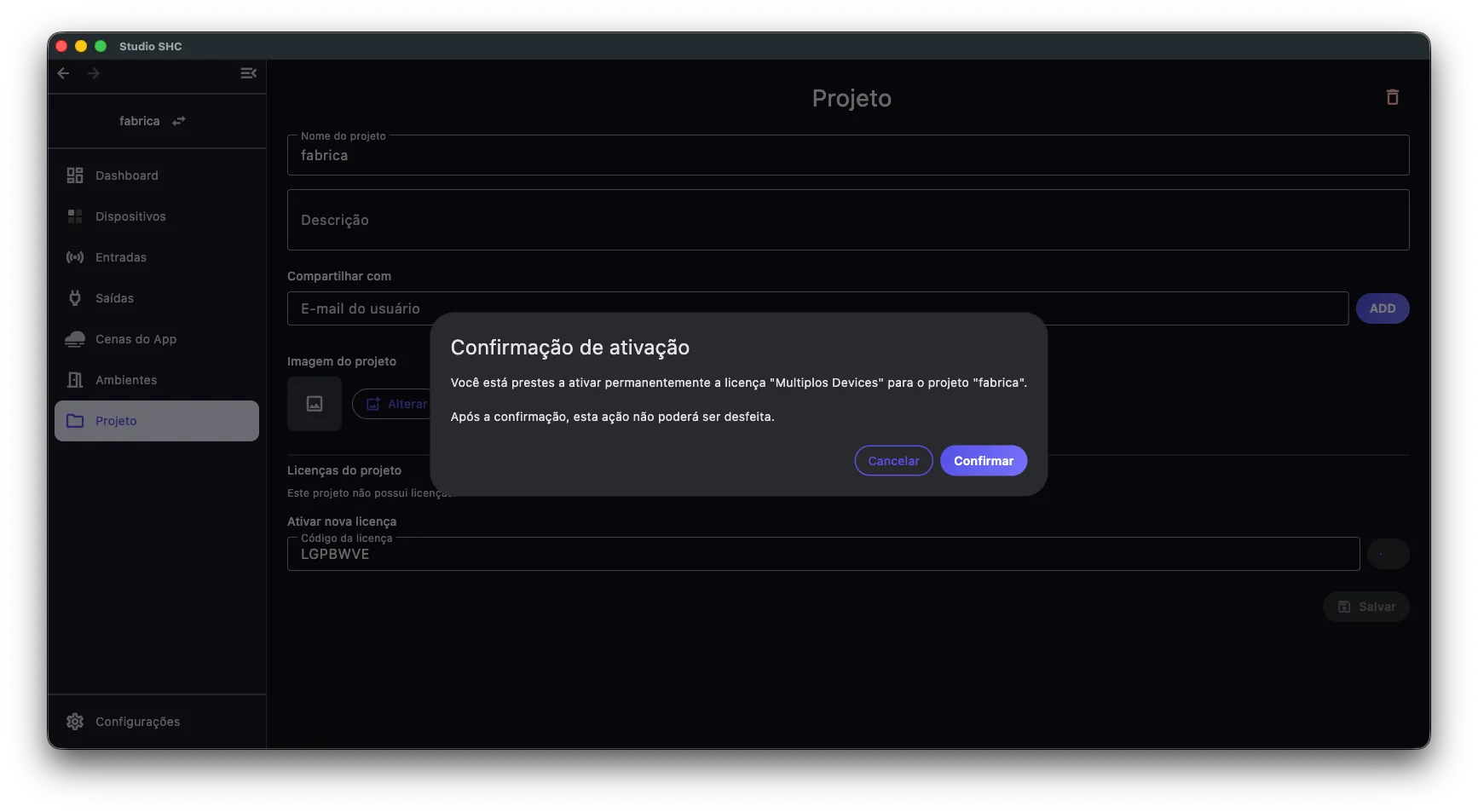Click the project image placeholder thumbnail
The width and height of the screenshot is (1478, 812).
tap(315, 404)
